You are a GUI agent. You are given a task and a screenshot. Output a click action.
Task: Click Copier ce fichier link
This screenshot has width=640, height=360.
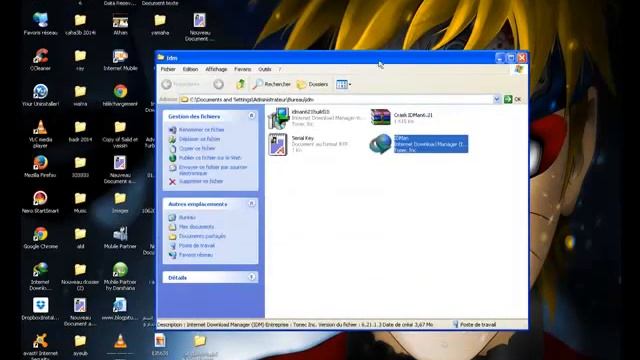[197, 148]
